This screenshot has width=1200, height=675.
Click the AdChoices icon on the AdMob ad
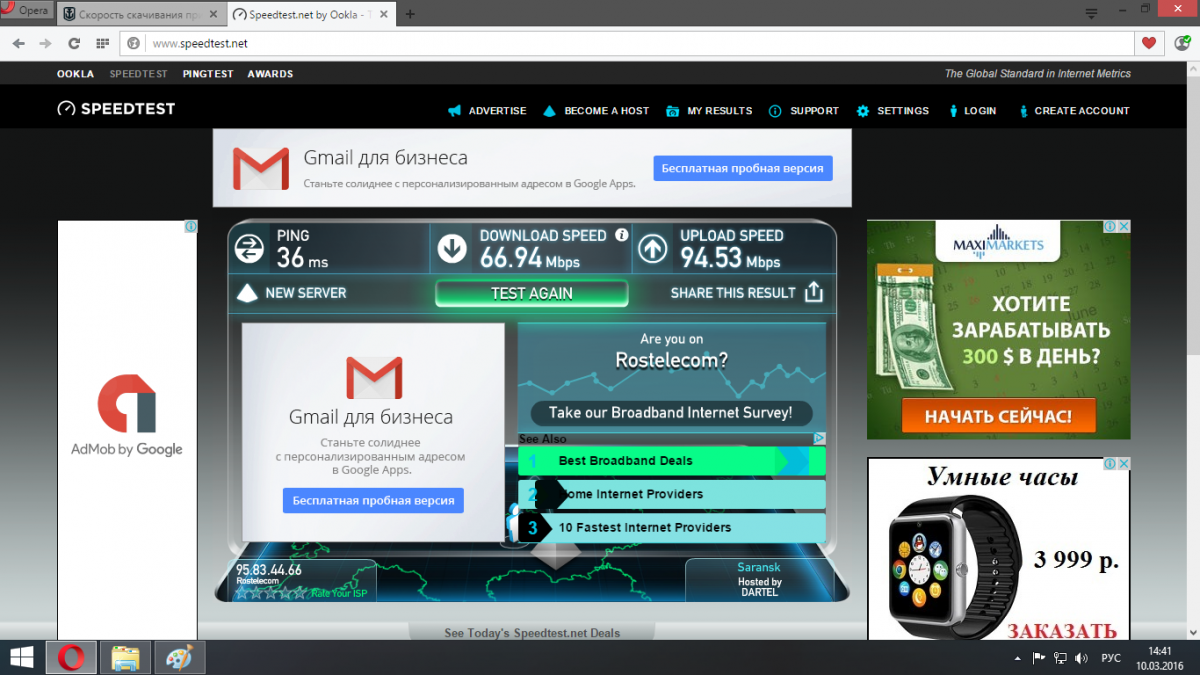[x=191, y=227]
